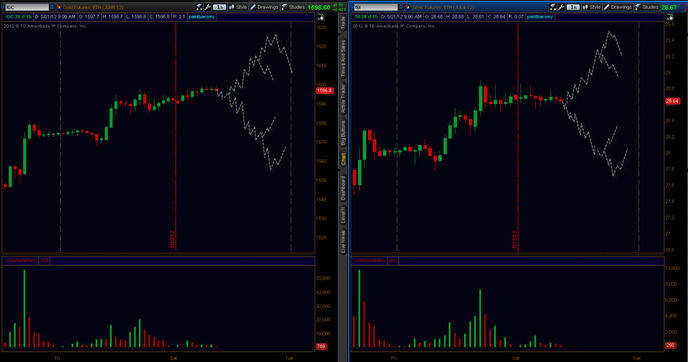Toggle the 1h timeframe button on Gold chart
The height and width of the screenshot is (362, 688).
219,7
